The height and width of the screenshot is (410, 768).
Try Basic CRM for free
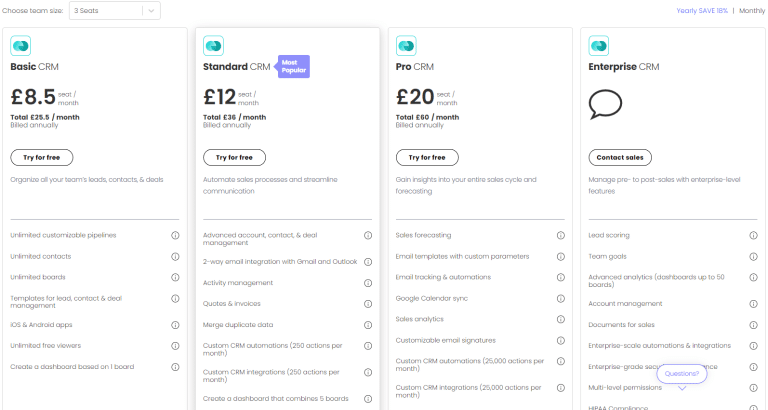click(x=42, y=158)
